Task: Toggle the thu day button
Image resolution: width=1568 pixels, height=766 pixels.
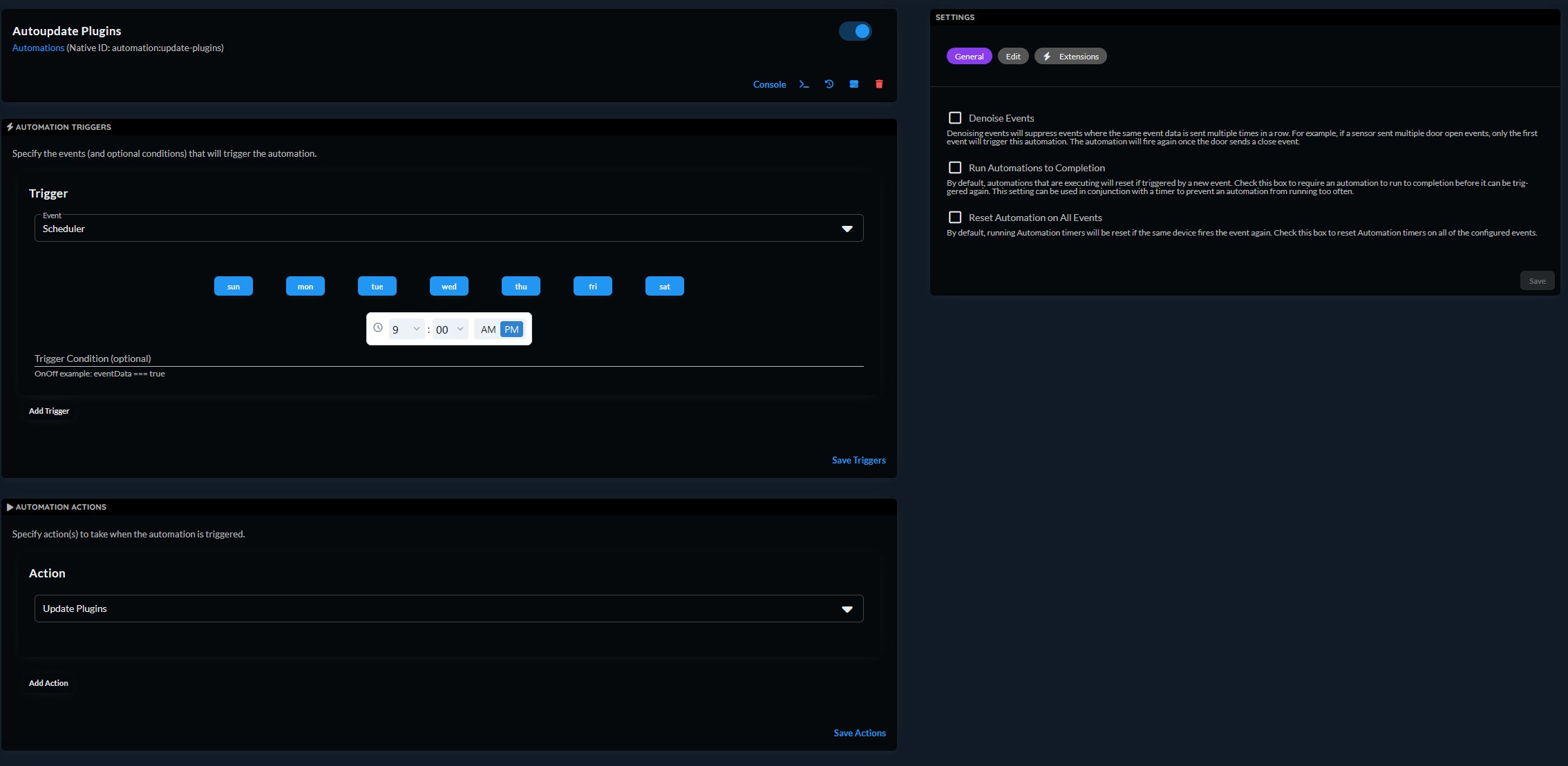Action: pos(521,286)
